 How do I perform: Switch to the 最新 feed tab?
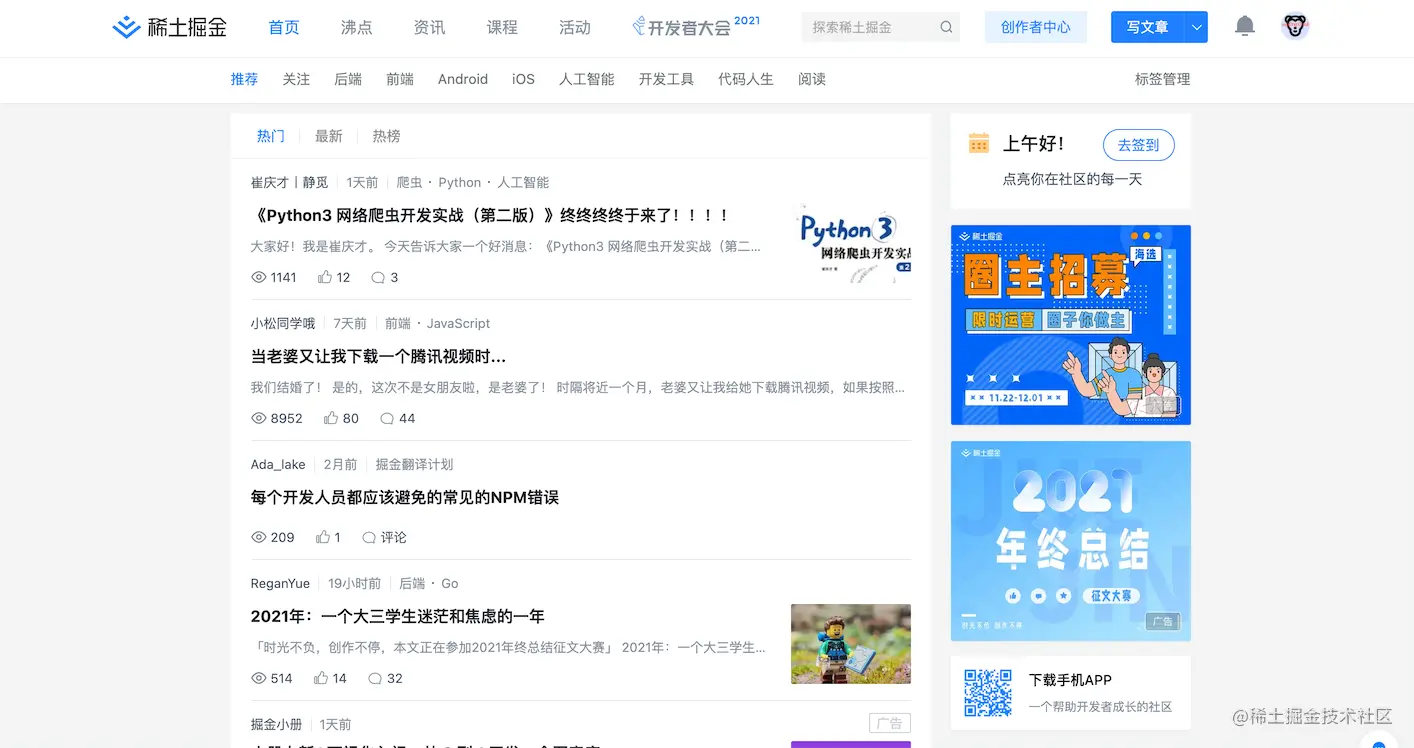[328, 136]
